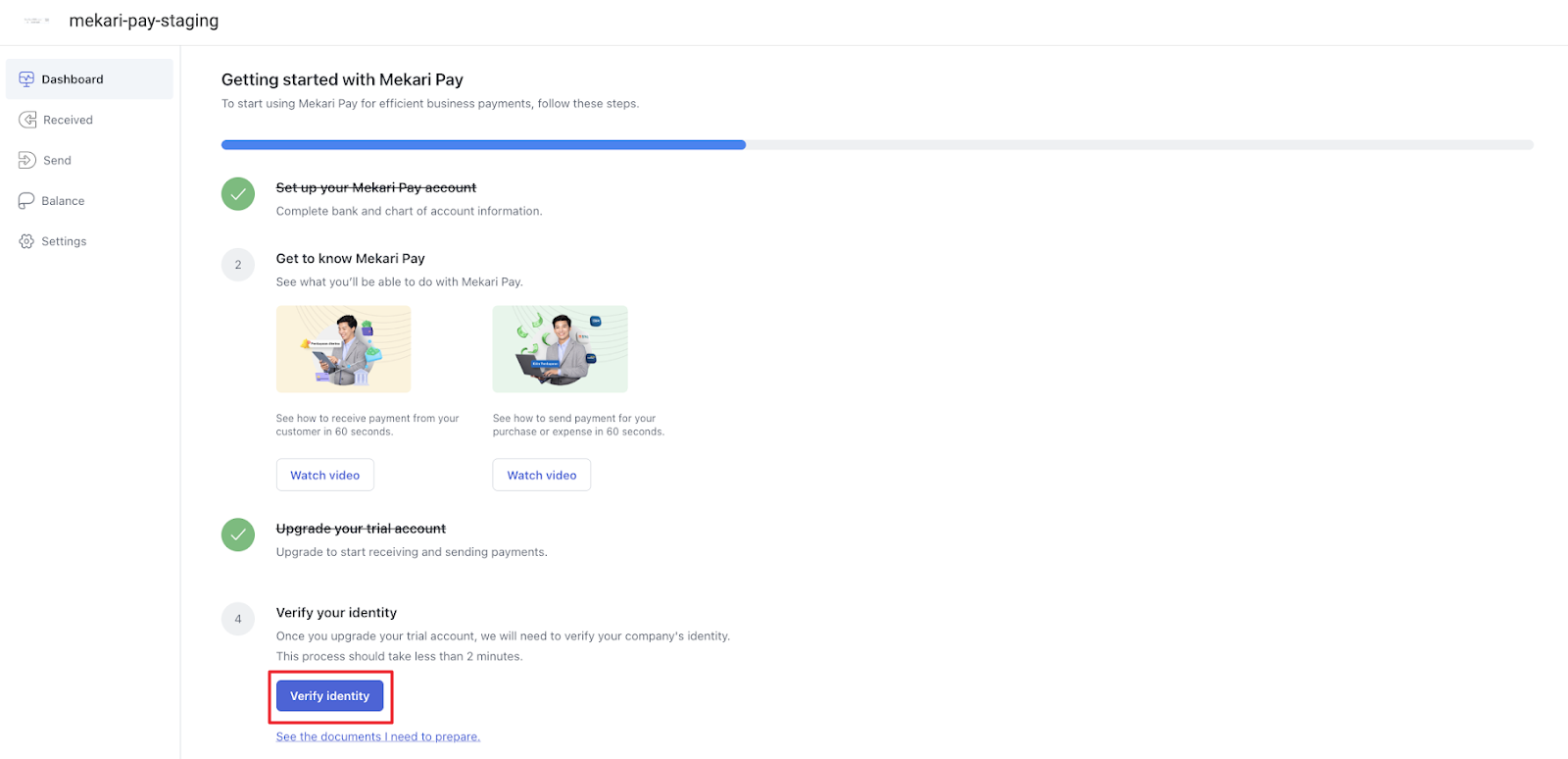The width and height of the screenshot is (1568, 759).
Task: Click 'Get to know Mekari Pay' step title
Action: point(351,259)
